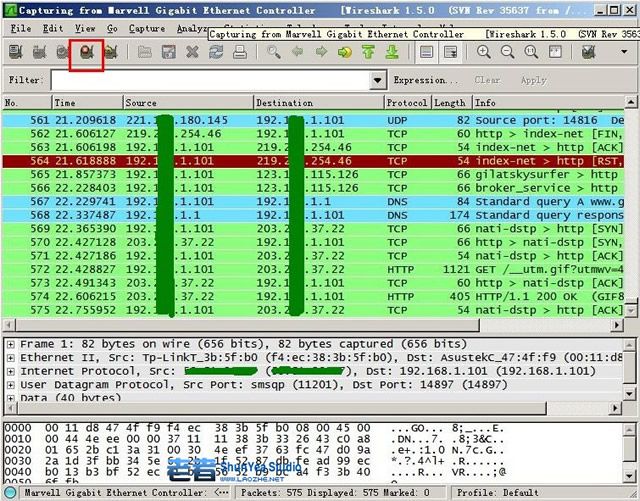Click the Zoom in toolbar icon
The width and height of the screenshot is (640, 501).
click(x=484, y=52)
